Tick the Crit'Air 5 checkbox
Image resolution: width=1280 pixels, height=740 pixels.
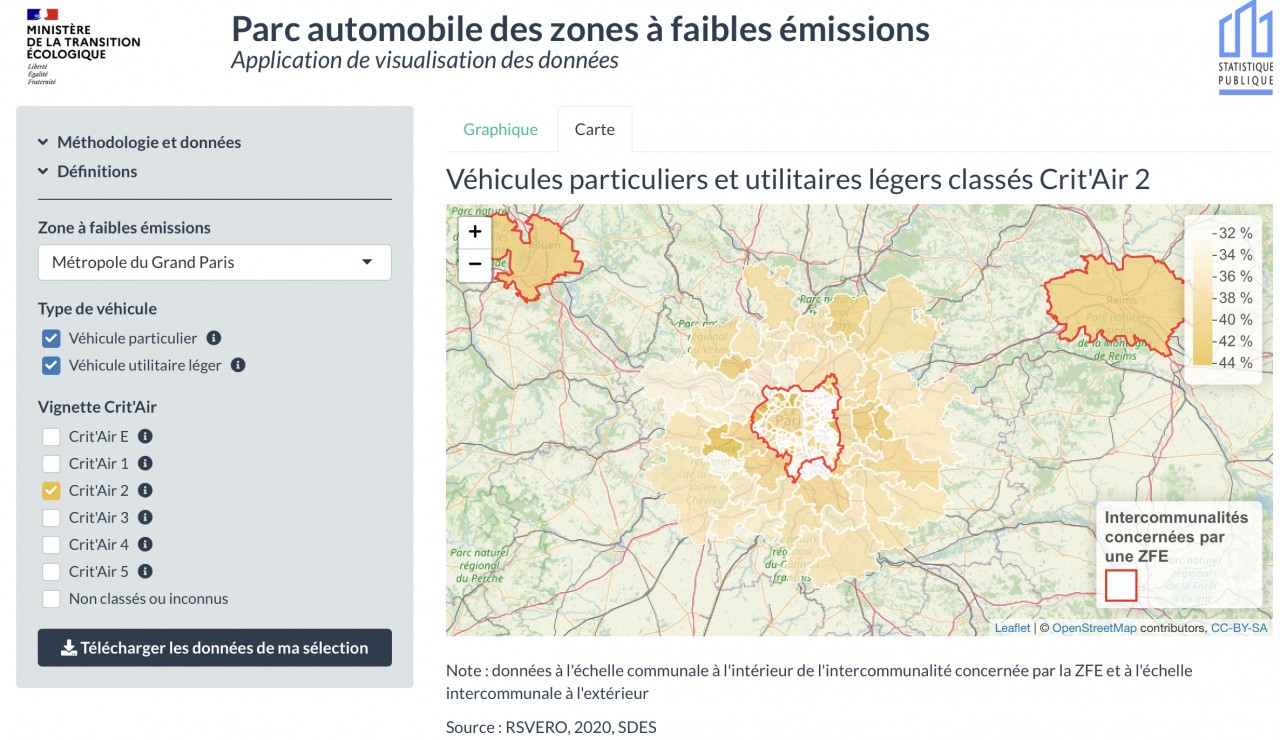pyautogui.click(x=51, y=572)
